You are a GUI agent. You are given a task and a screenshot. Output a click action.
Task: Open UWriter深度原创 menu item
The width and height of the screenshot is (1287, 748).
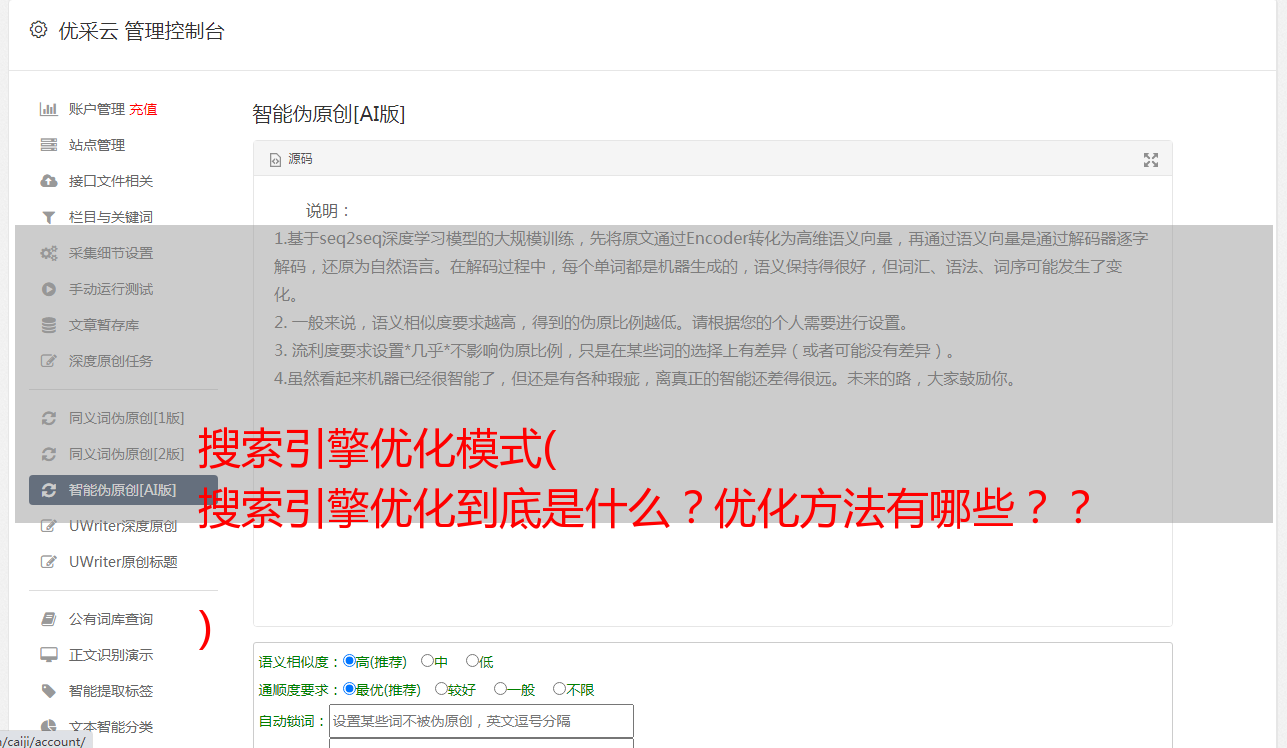click(123, 526)
